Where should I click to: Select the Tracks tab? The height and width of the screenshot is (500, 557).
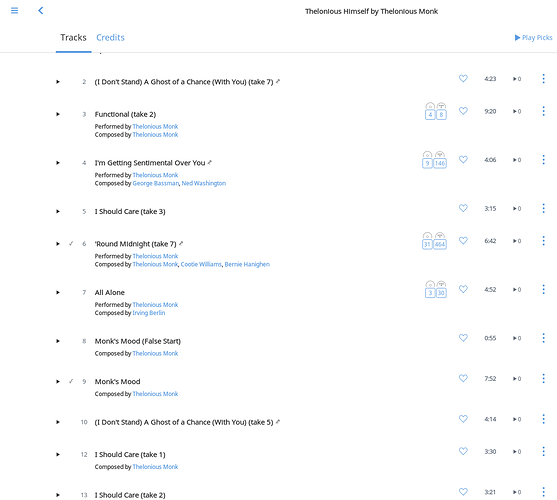click(73, 38)
